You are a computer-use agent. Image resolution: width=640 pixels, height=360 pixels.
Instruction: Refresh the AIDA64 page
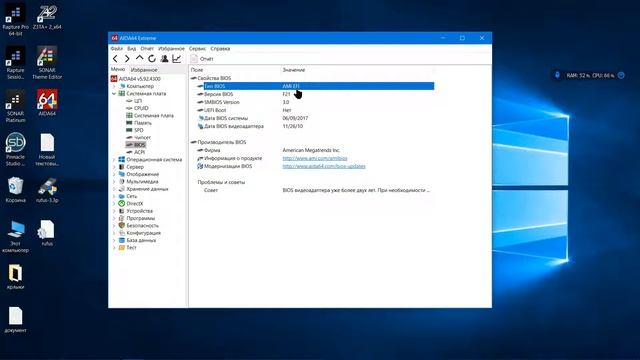[x=152, y=59]
